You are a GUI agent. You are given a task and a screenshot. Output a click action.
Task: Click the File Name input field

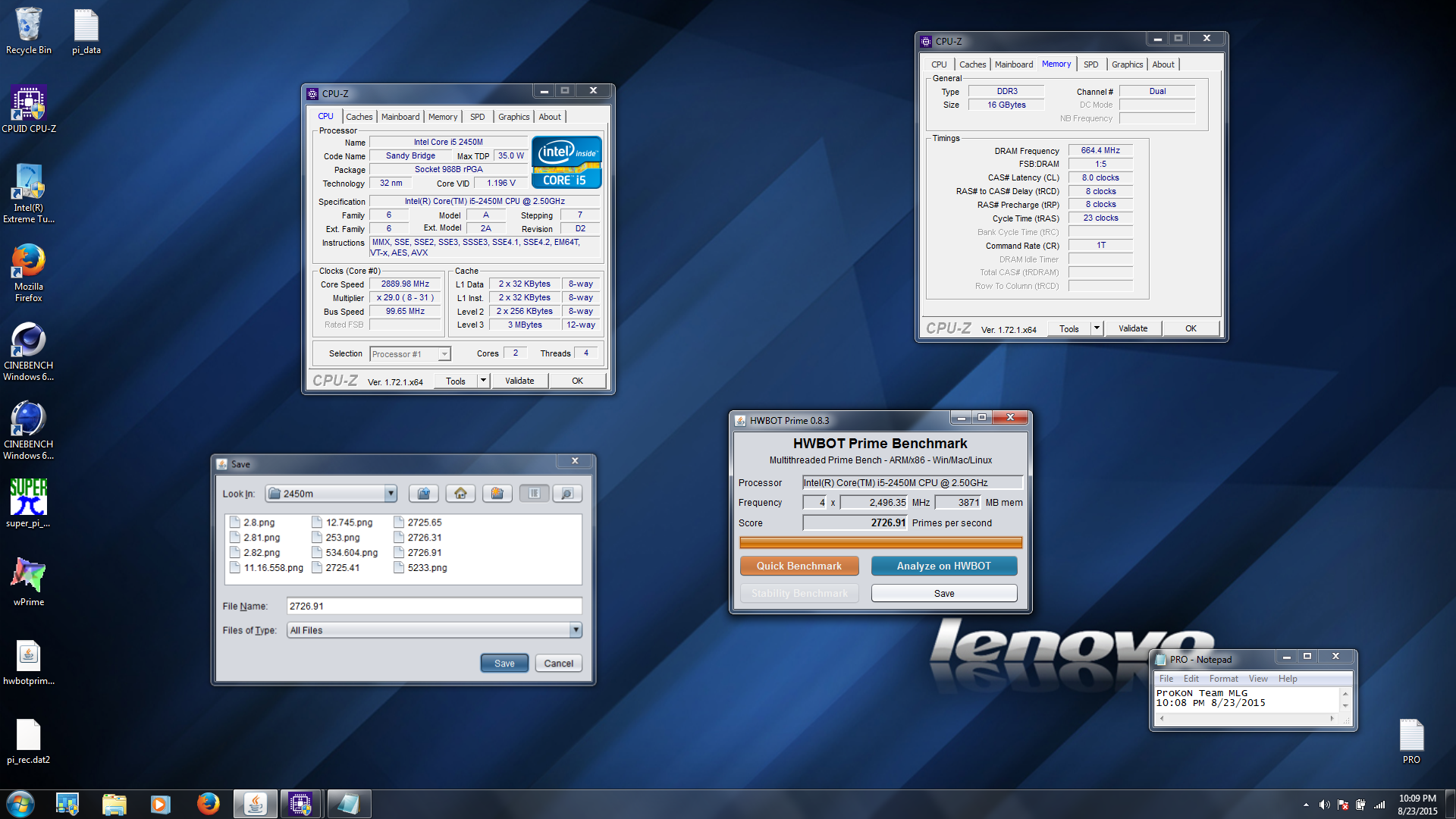tap(435, 606)
